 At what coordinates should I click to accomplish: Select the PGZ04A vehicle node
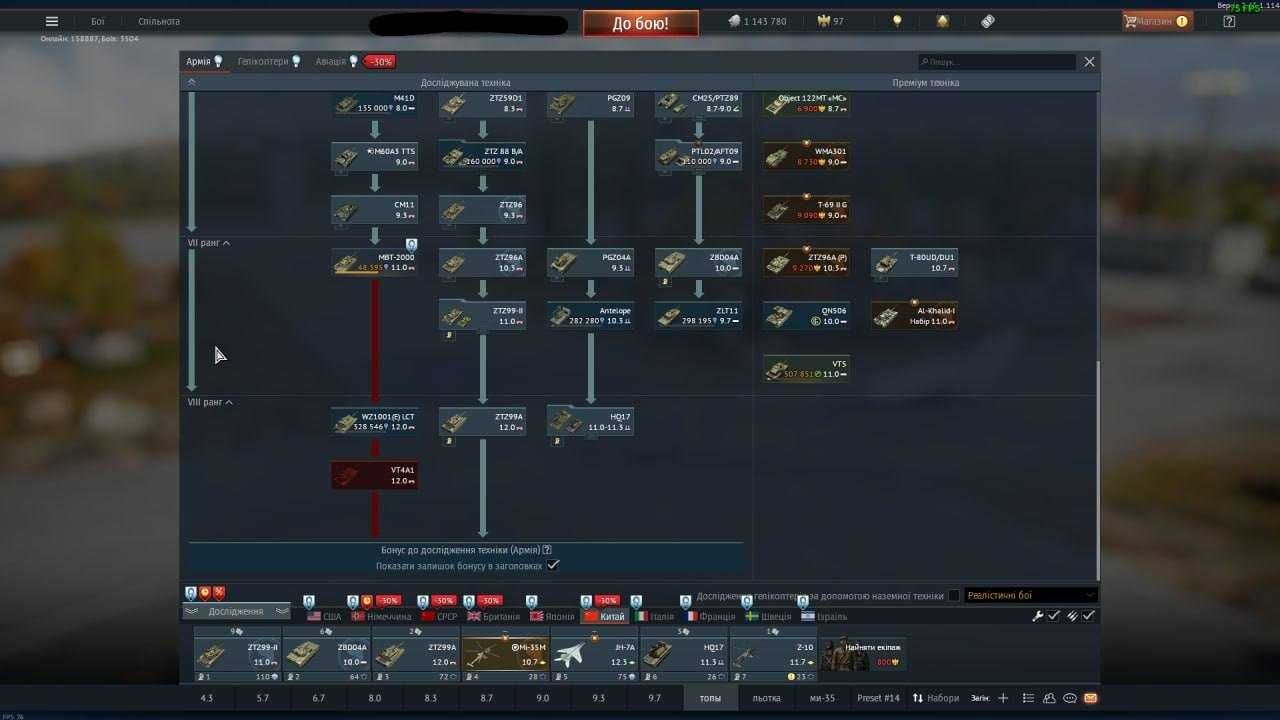(x=591, y=263)
